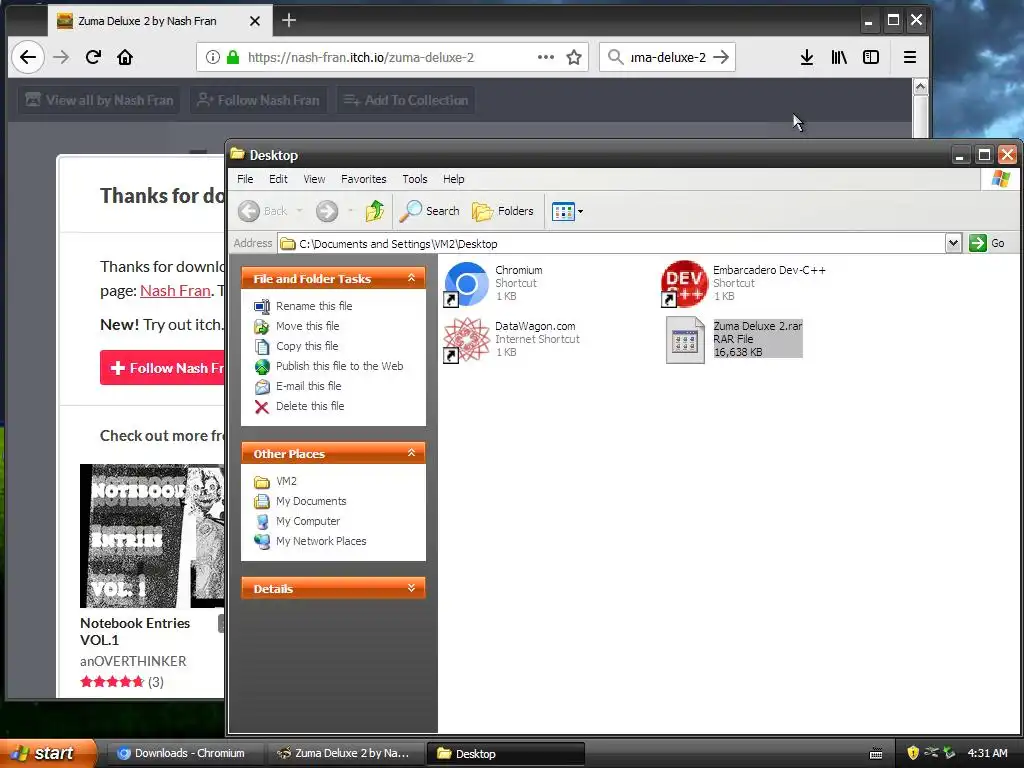Click Nash Fran hyperlink on page
This screenshot has height=768, width=1024.
tap(175, 291)
